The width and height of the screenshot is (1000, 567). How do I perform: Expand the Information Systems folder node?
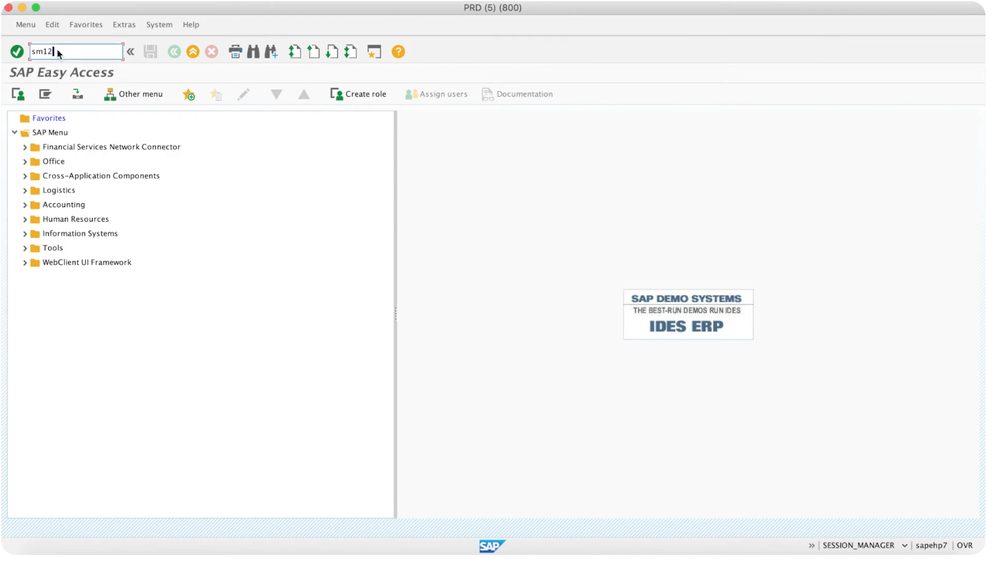(x=25, y=234)
